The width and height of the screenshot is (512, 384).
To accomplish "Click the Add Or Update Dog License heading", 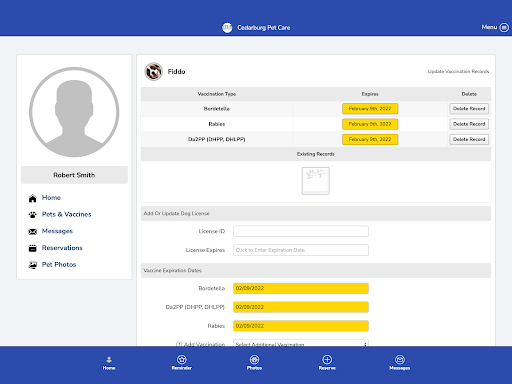I will 176,213.
